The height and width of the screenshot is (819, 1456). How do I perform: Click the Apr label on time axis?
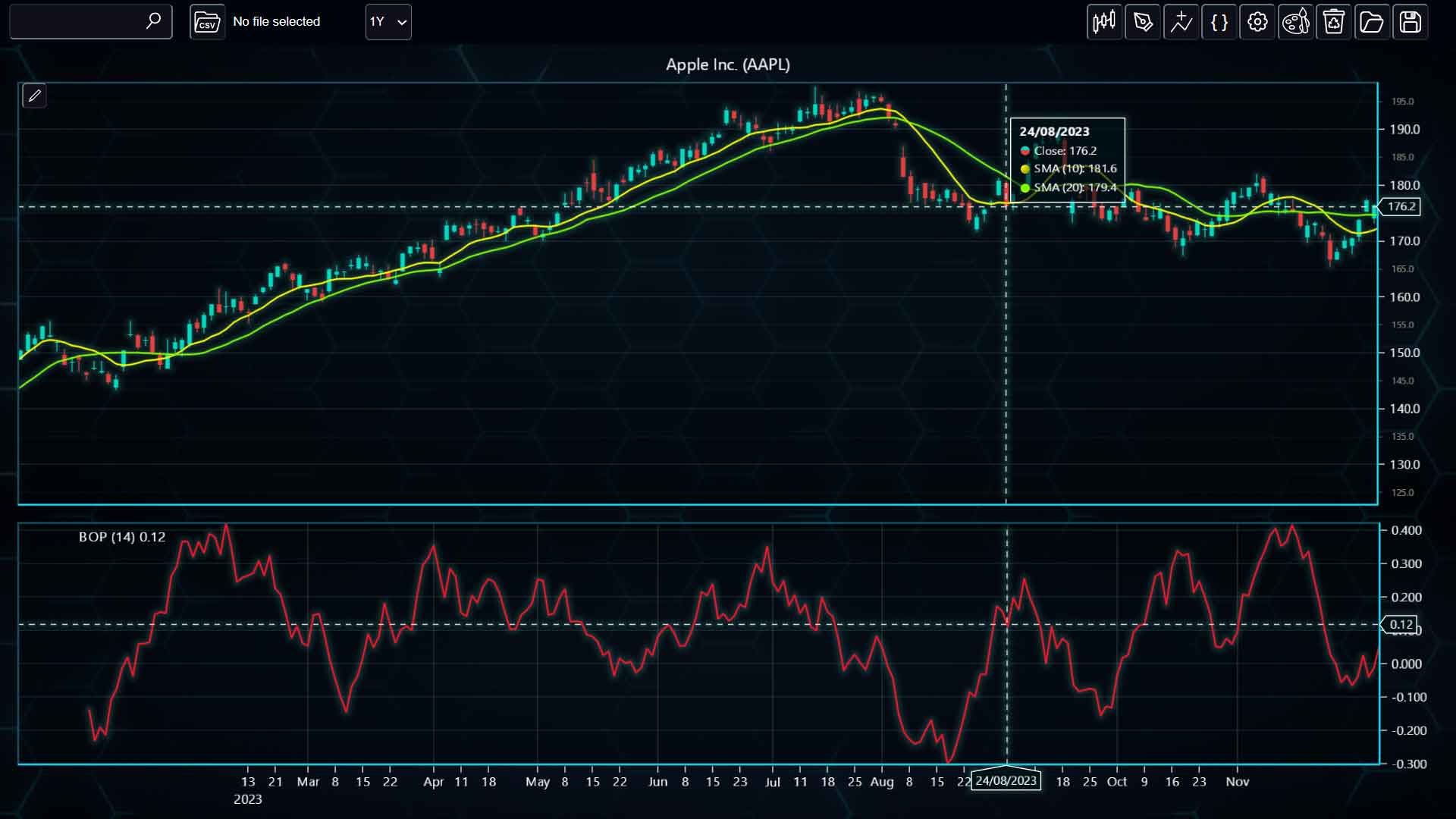434,782
